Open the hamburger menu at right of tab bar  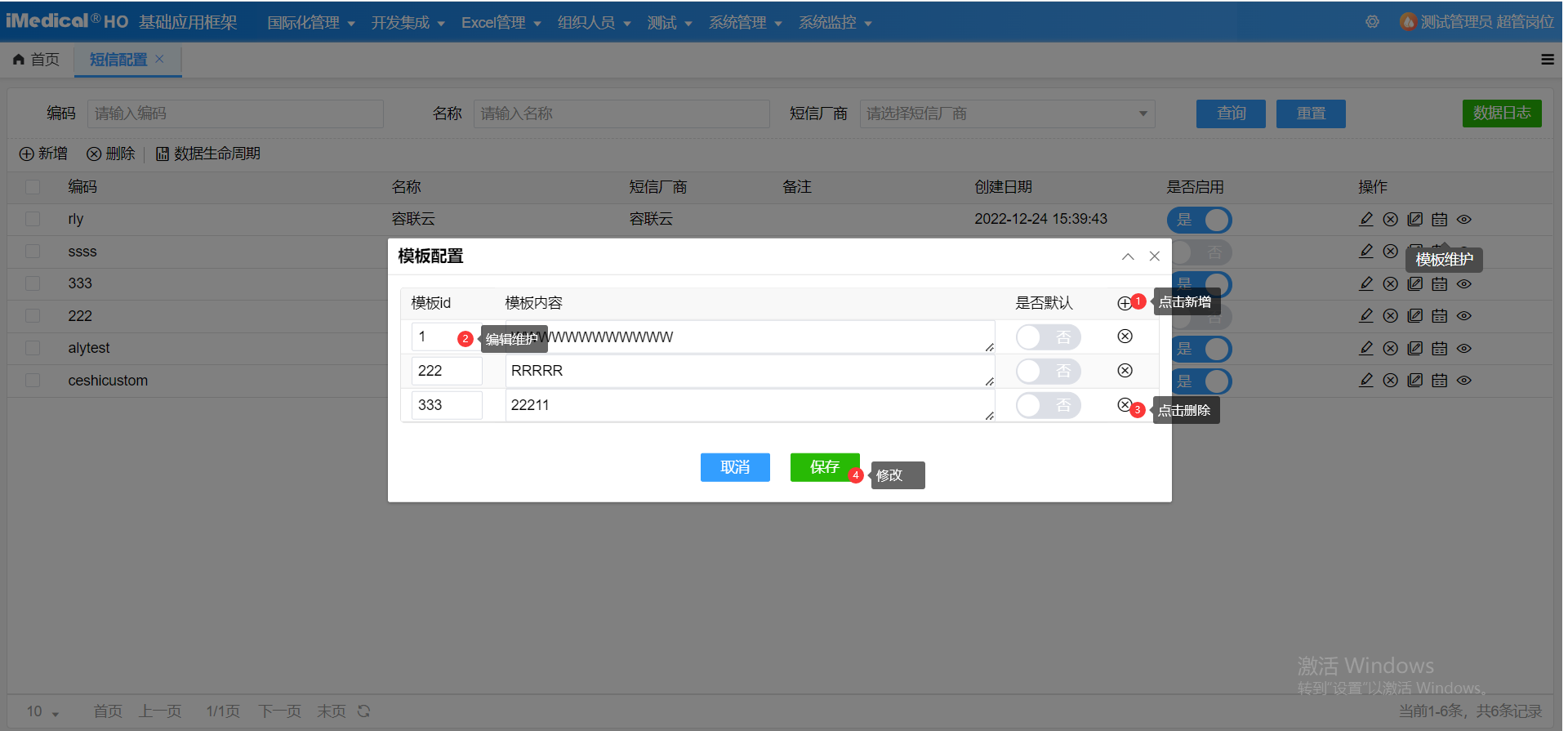click(x=1548, y=60)
